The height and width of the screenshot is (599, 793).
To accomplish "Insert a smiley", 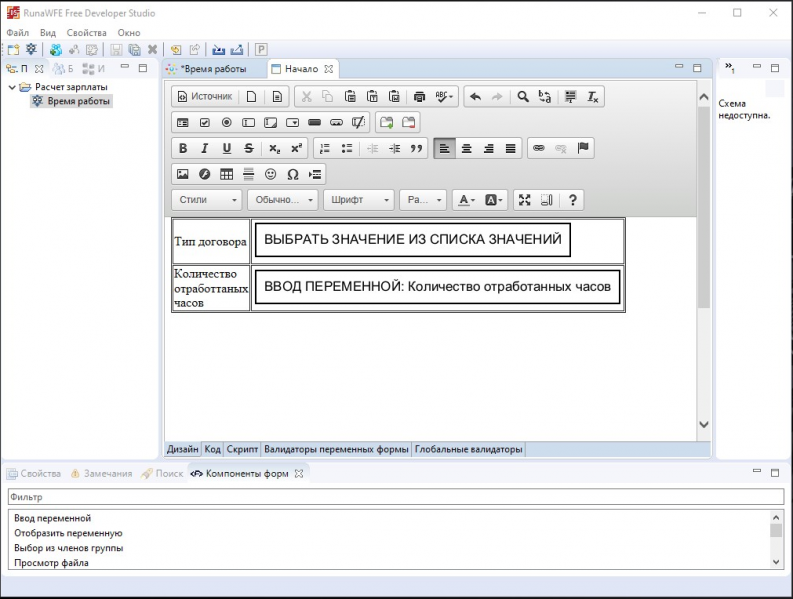I will coord(271,174).
